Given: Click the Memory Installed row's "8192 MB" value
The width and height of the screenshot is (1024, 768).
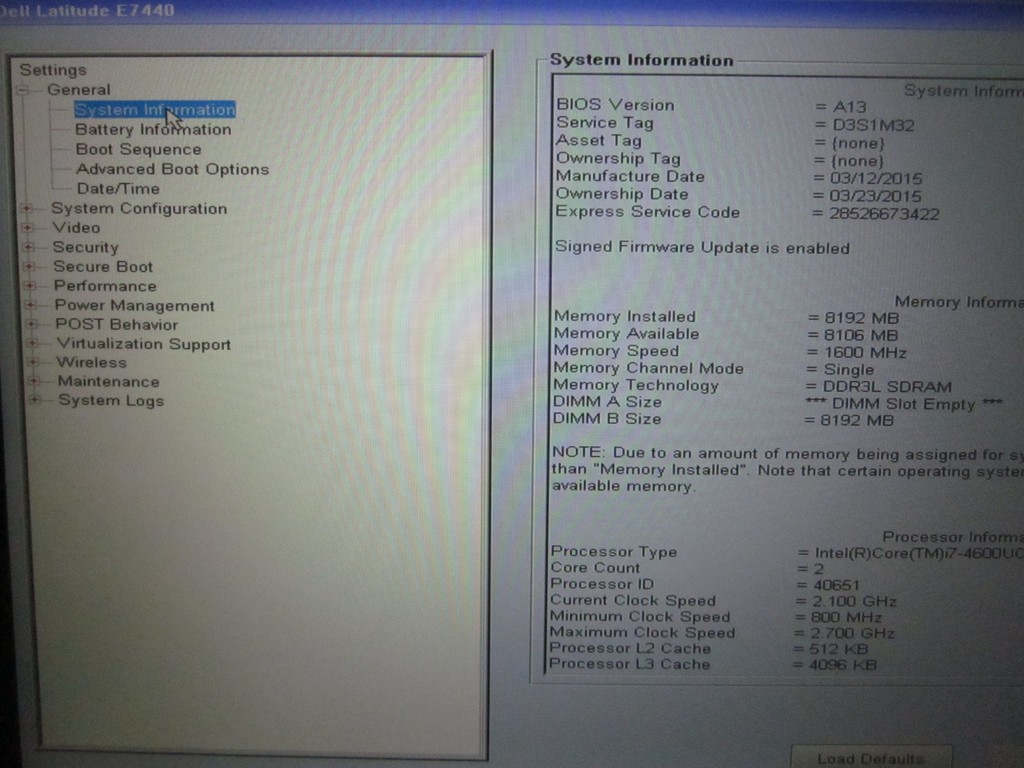Looking at the screenshot, I should click(861, 318).
